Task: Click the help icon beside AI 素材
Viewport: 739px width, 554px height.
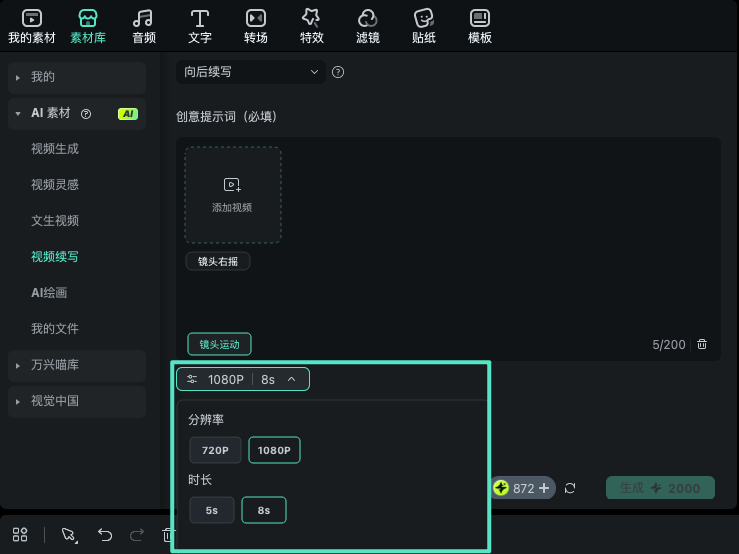Action: [x=86, y=114]
